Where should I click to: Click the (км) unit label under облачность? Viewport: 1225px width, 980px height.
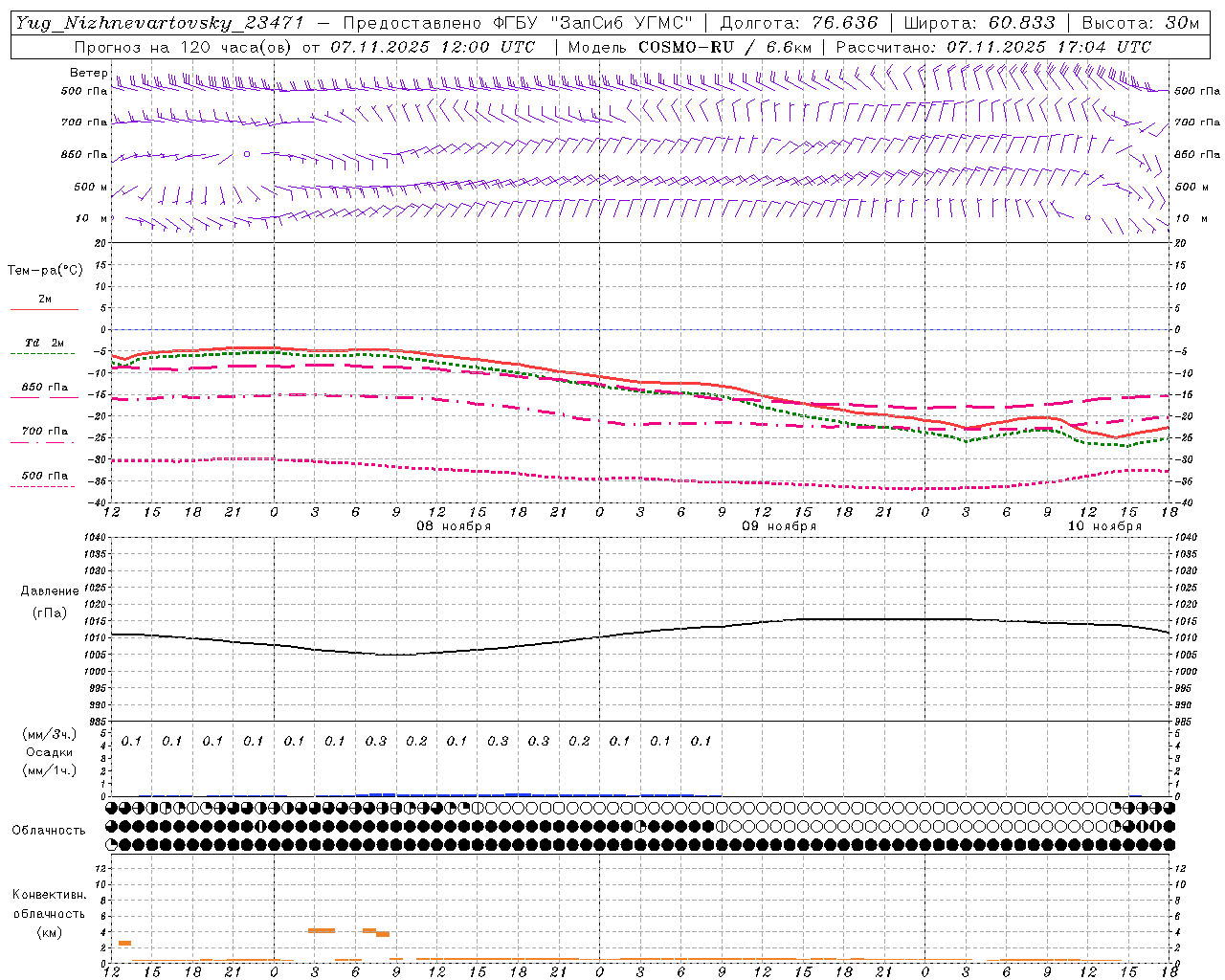pyautogui.click(x=50, y=932)
